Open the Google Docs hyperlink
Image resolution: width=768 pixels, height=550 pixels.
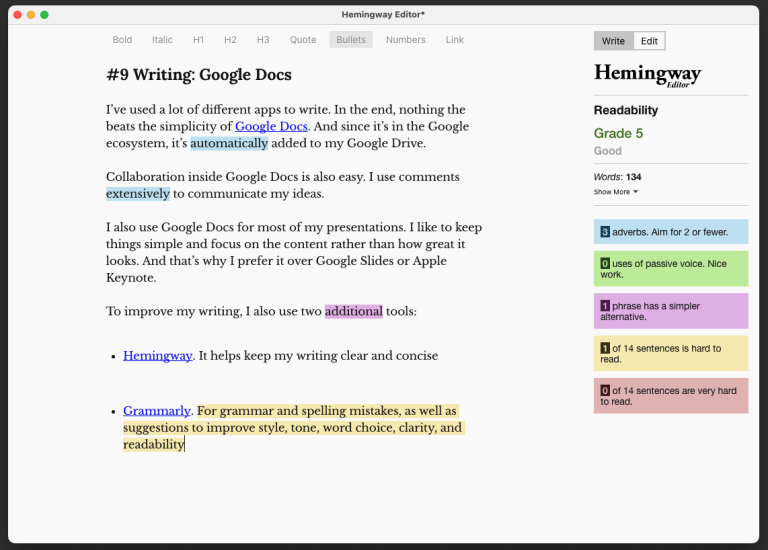(x=271, y=126)
